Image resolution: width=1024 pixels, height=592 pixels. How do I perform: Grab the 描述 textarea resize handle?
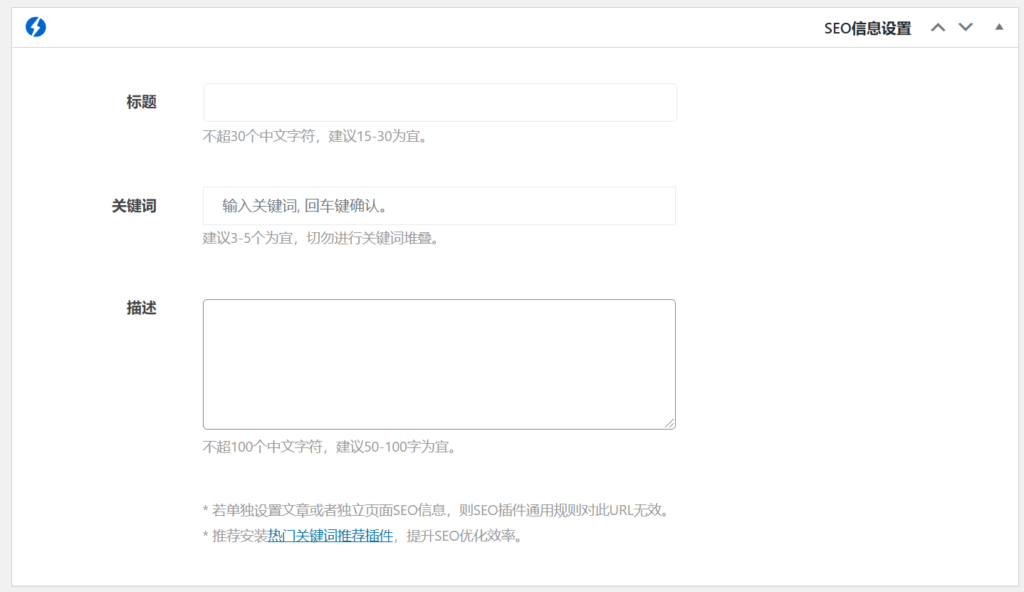(x=669, y=423)
